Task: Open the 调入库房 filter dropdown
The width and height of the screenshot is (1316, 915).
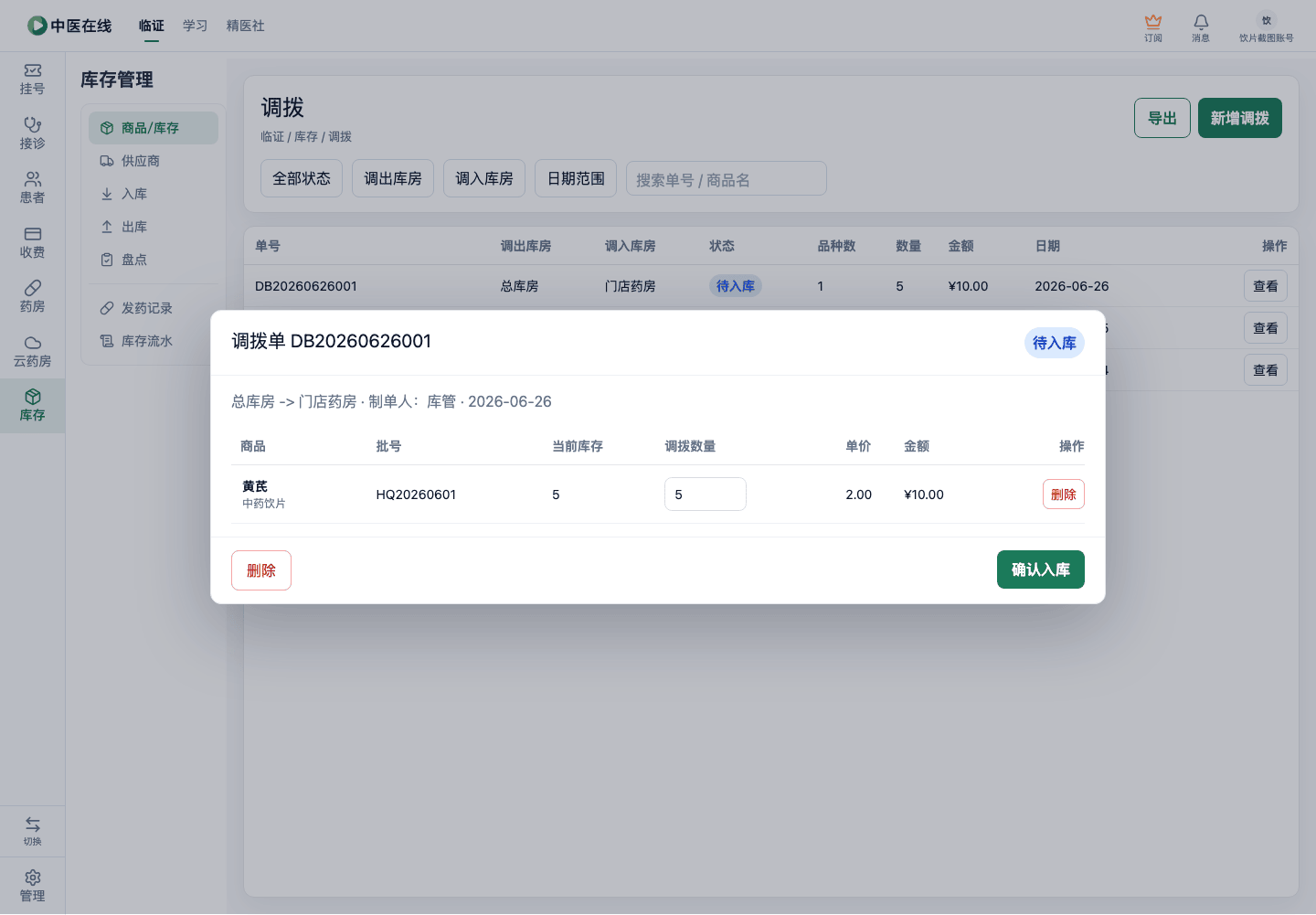Action: tap(484, 178)
